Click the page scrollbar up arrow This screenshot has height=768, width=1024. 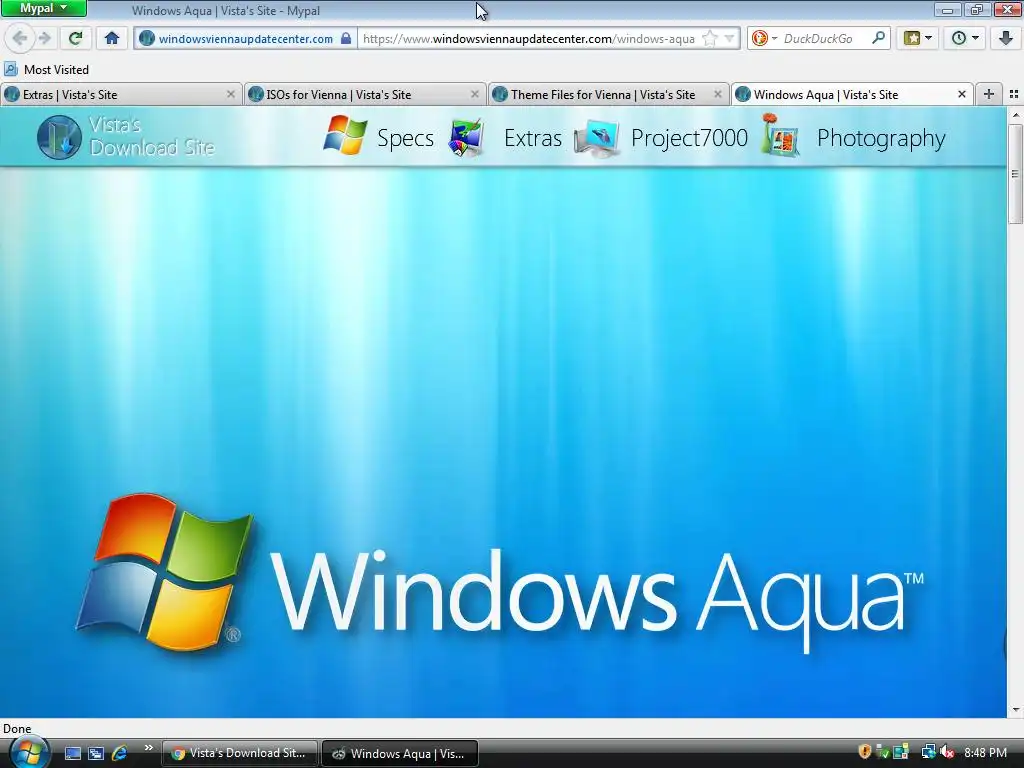click(1016, 115)
